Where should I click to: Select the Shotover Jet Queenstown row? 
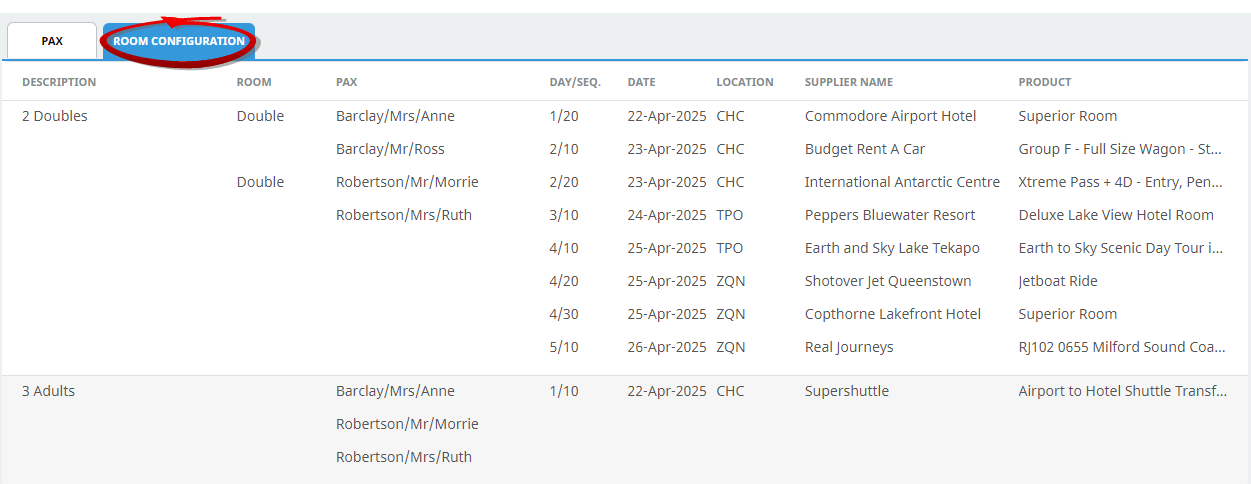tap(887, 281)
